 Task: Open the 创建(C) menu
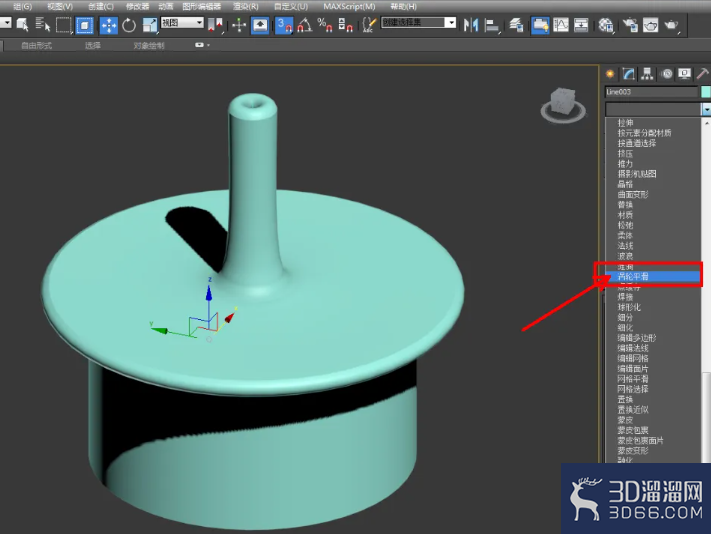tap(101, 6)
